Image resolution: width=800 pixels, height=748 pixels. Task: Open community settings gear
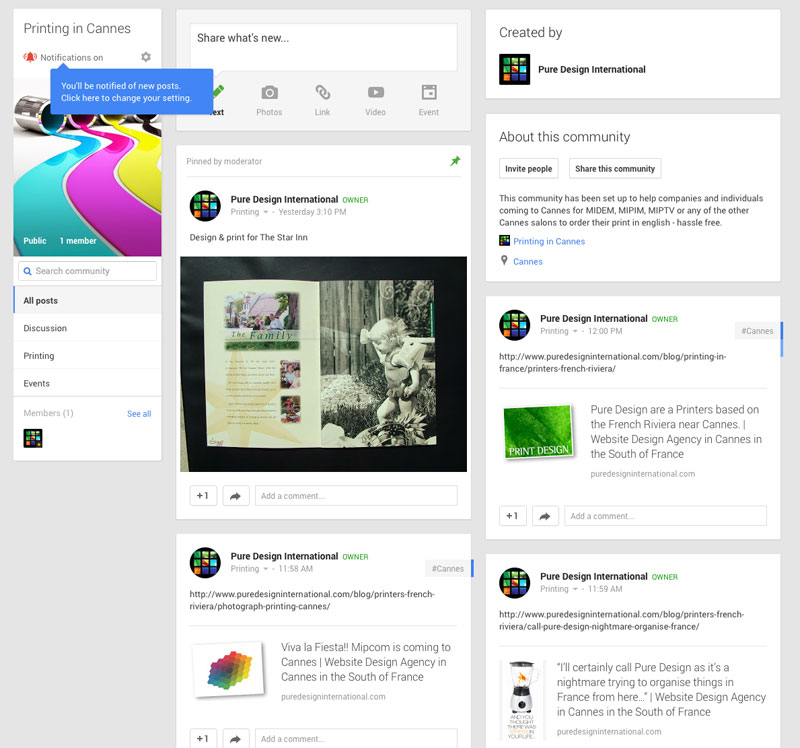click(x=146, y=57)
